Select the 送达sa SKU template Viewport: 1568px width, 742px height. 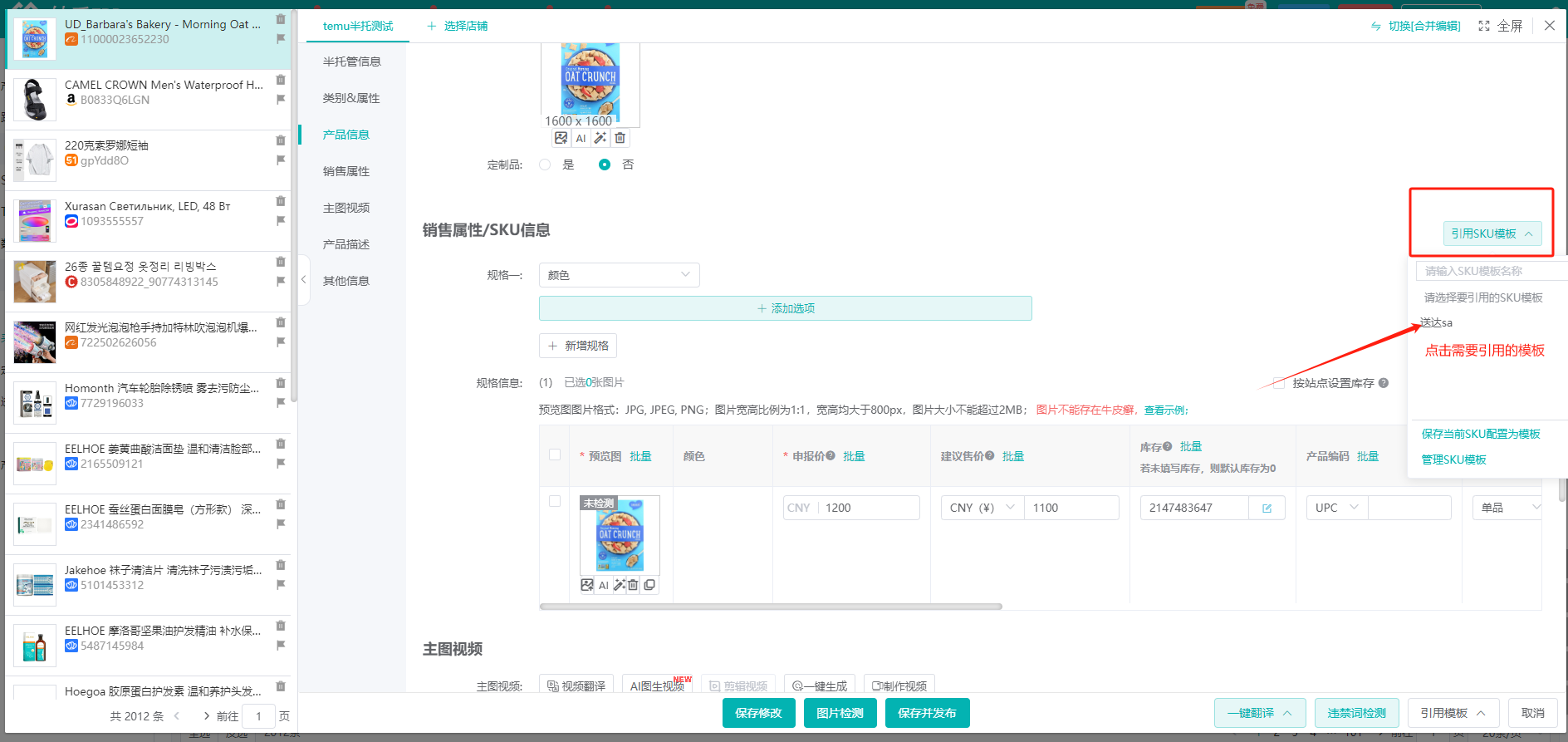tap(1437, 322)
